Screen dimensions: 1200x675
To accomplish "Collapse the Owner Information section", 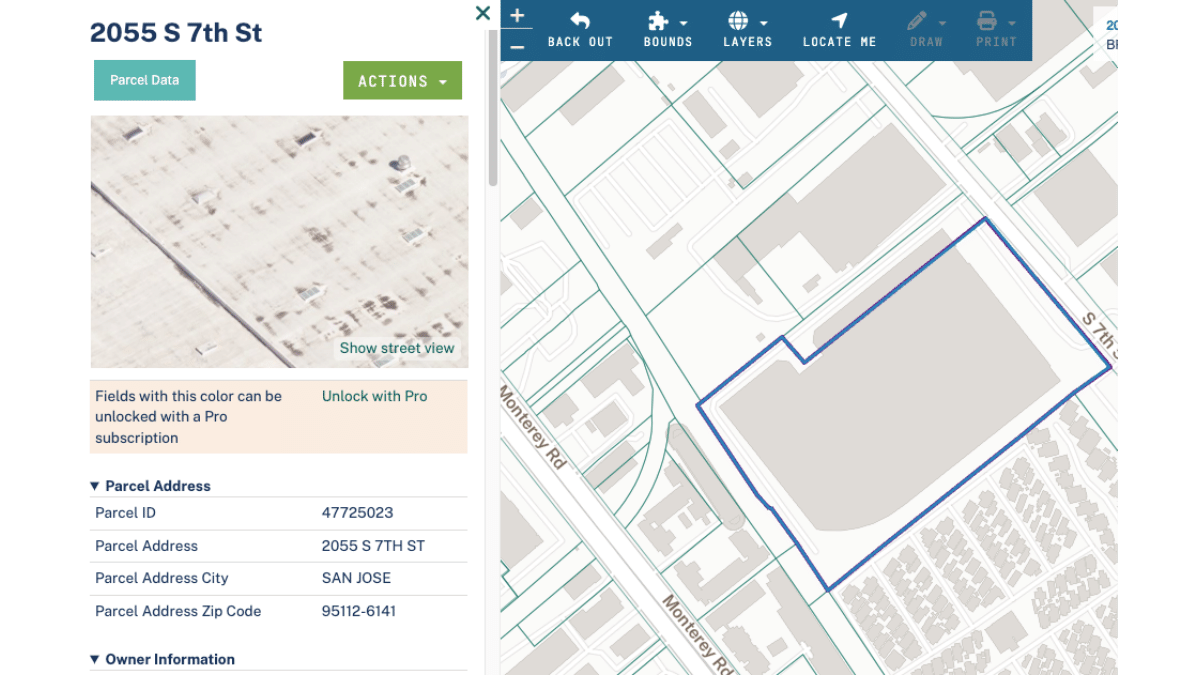I will 95,660.
